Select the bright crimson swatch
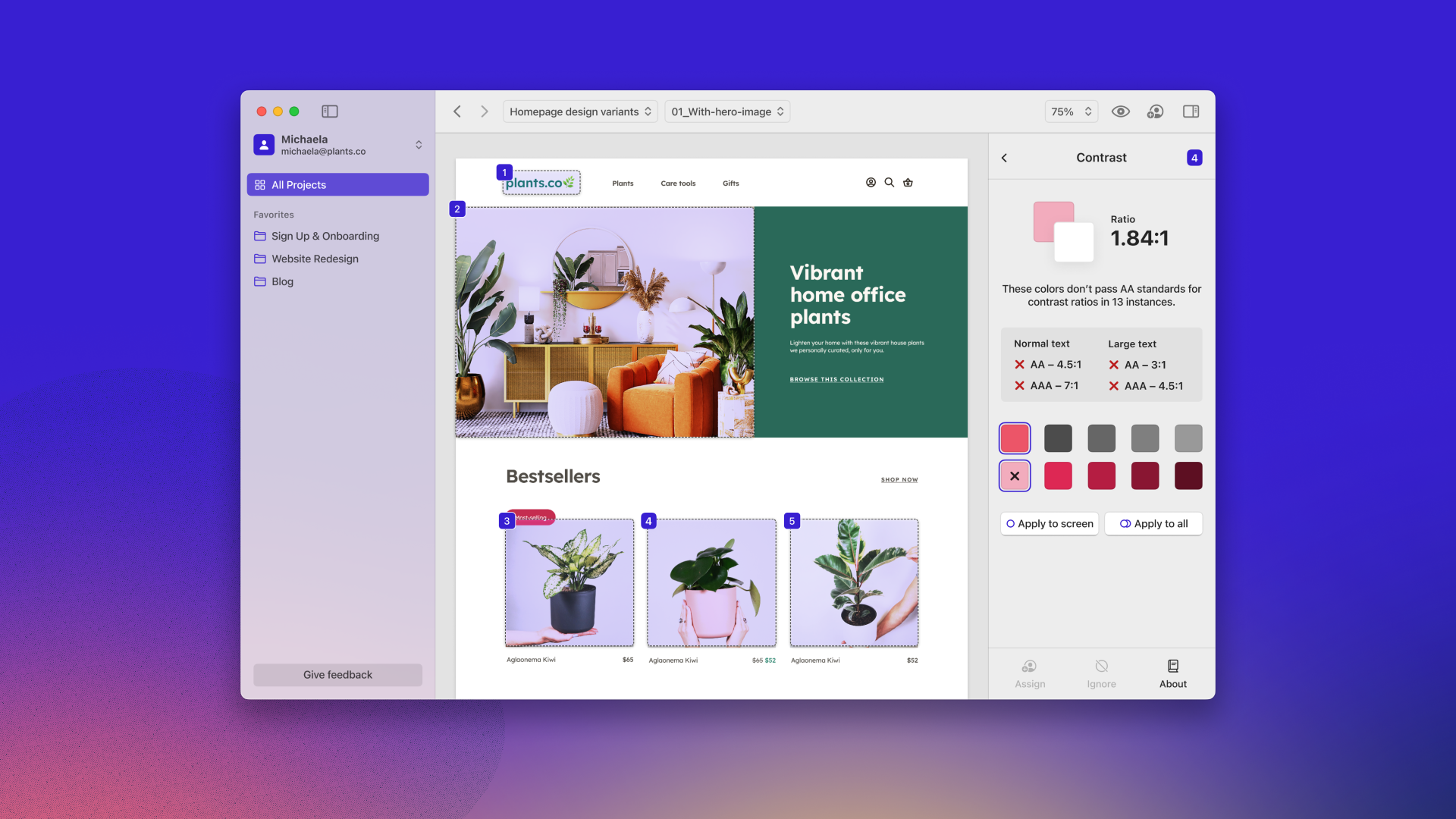The width and height of the screenshot is (1456, 819). (1058, 476)
